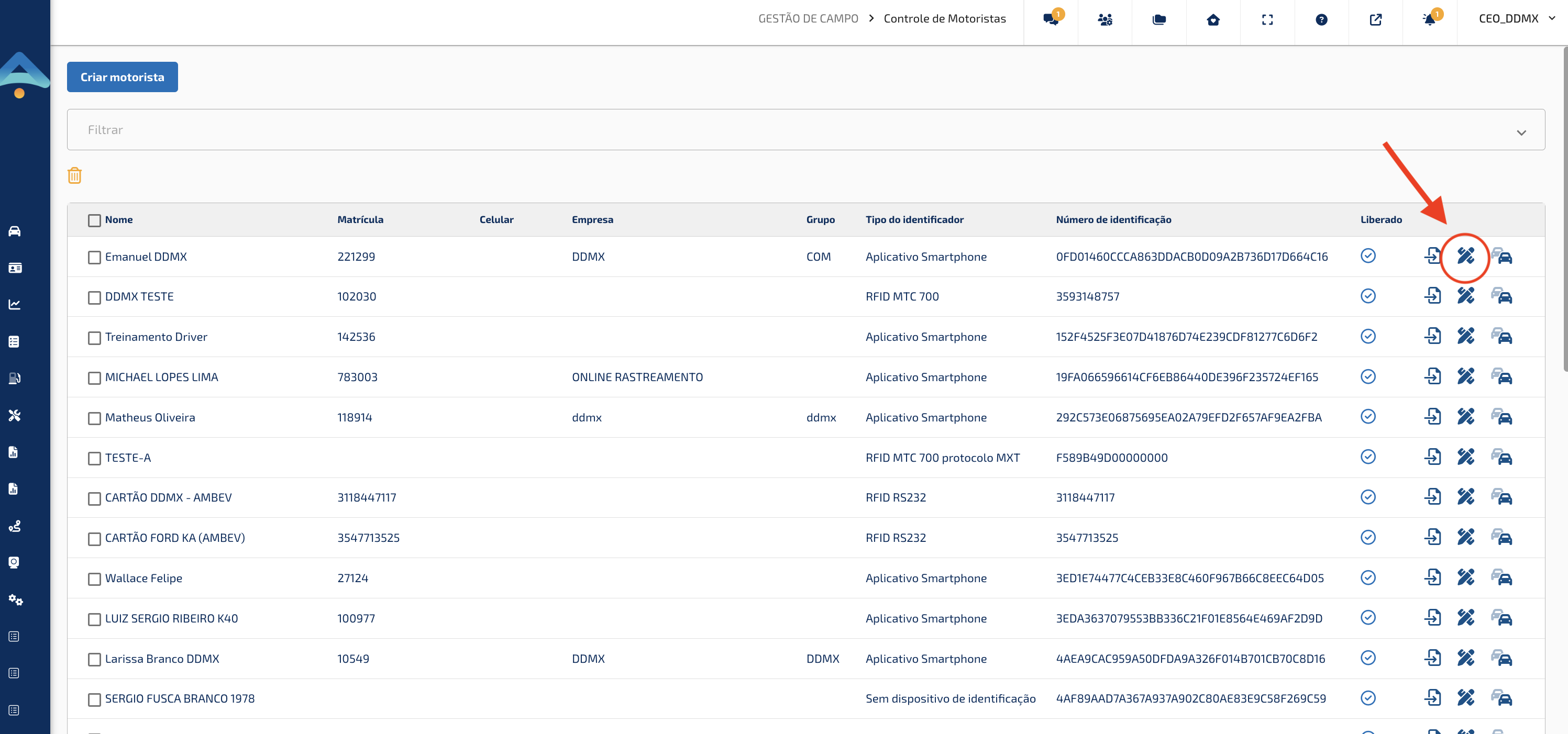Click edit pencil icon for Emanuel DDMX
Screen dimensions: 1568x734
[1465, 256]
